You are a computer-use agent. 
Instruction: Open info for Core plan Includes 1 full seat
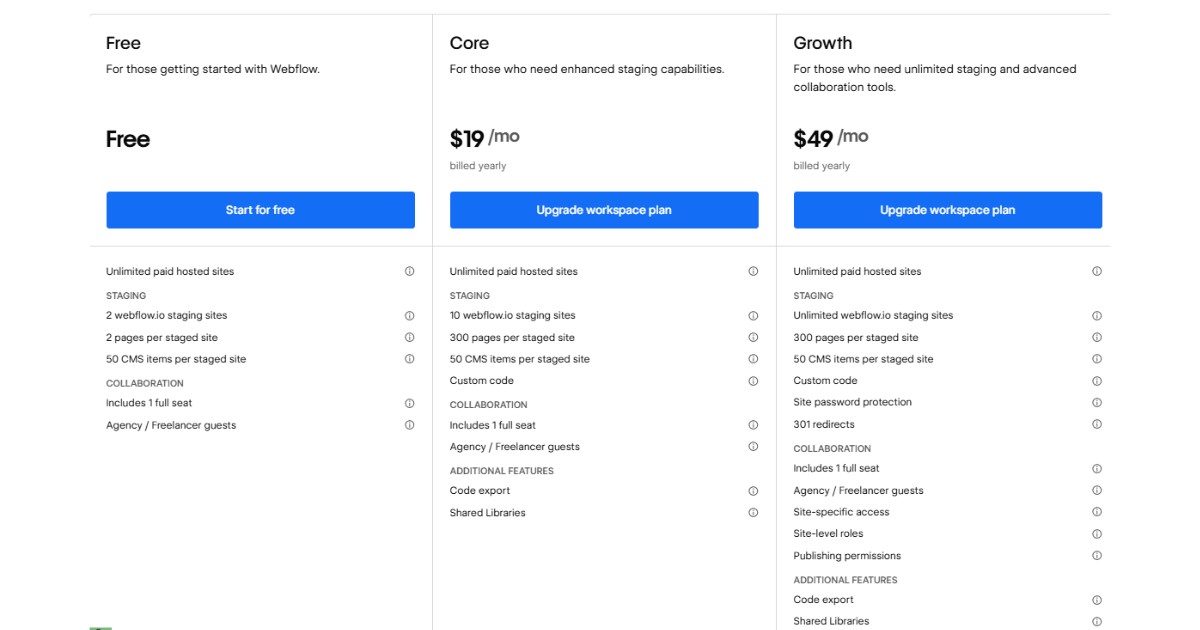coord(753,425)
